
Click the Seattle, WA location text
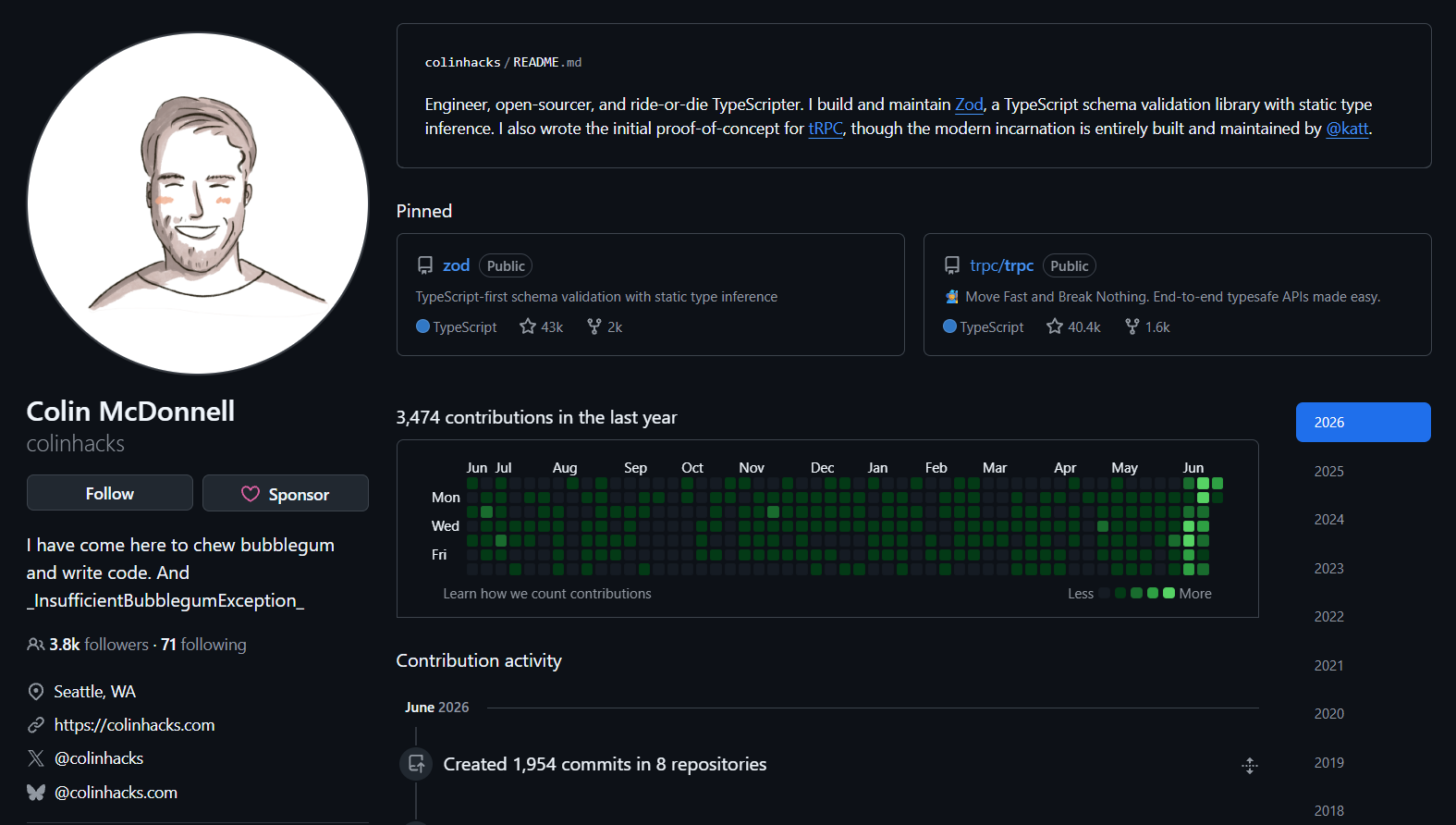[x=94, y=692]
